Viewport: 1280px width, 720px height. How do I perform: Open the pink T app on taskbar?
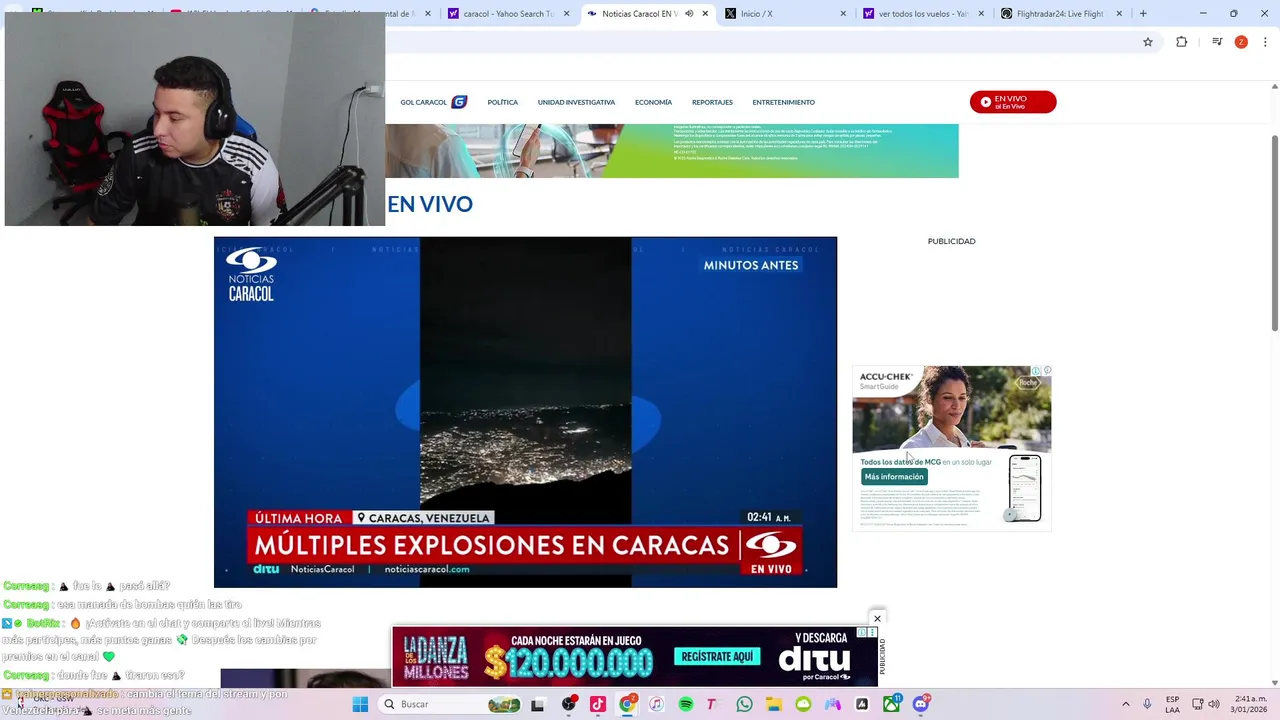[713, 704]
